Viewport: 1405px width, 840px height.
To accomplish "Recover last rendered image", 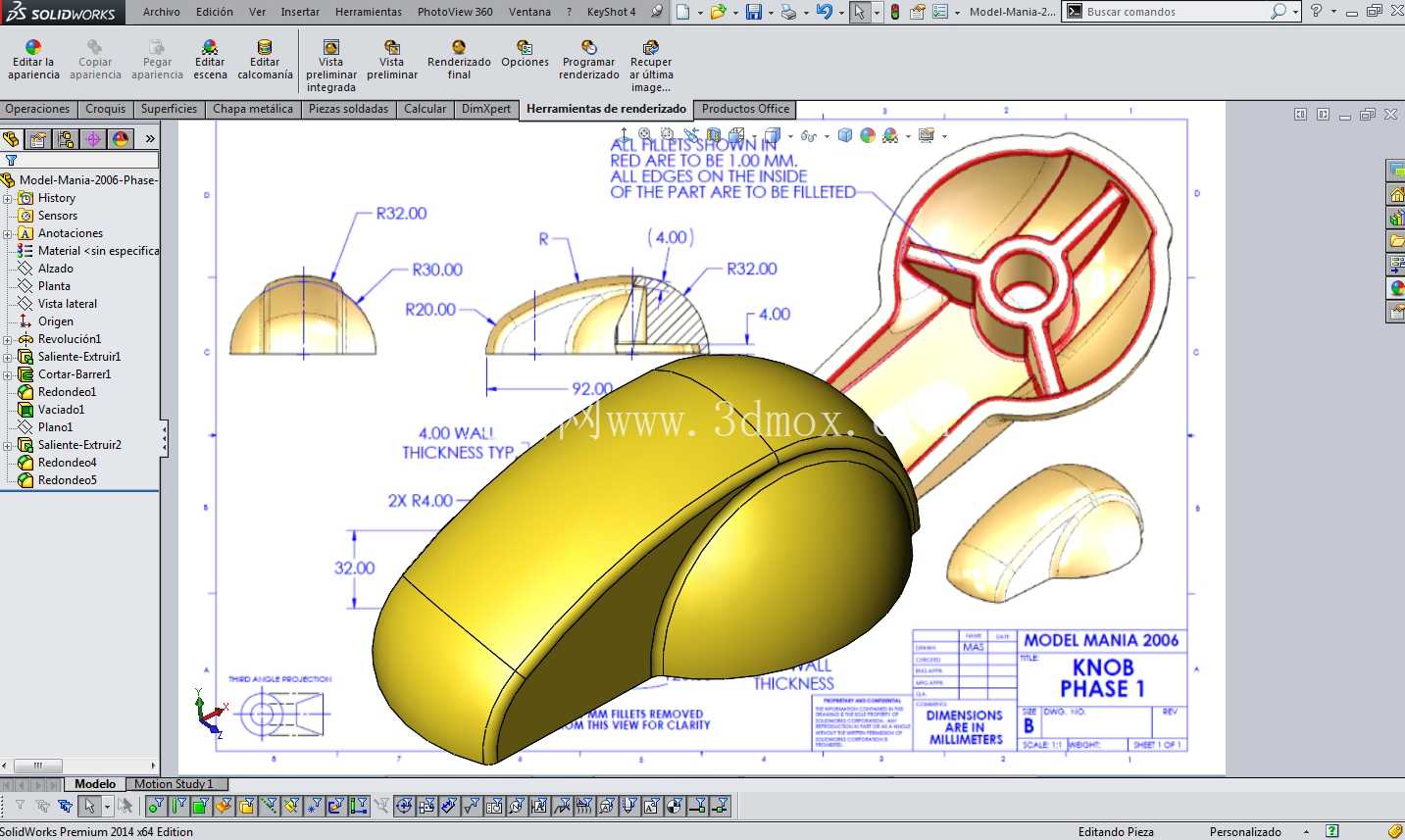I will (651, 67).
